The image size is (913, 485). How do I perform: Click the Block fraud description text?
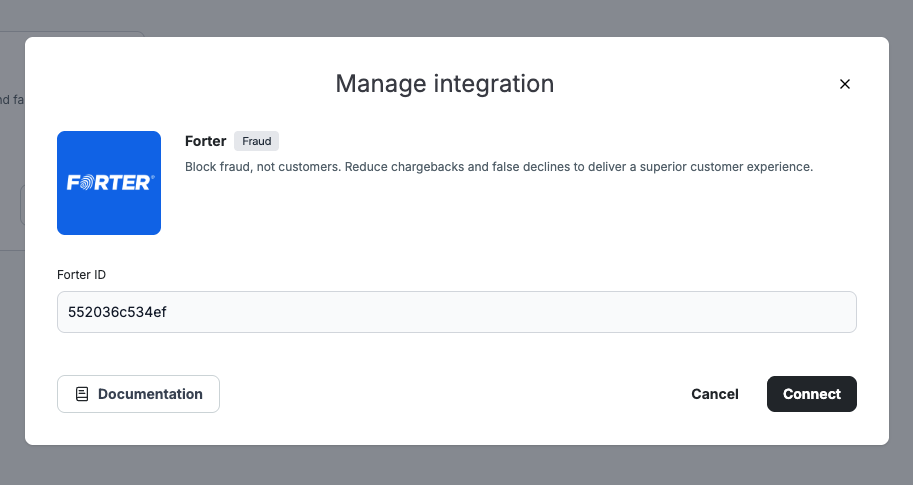pos(498,167)
